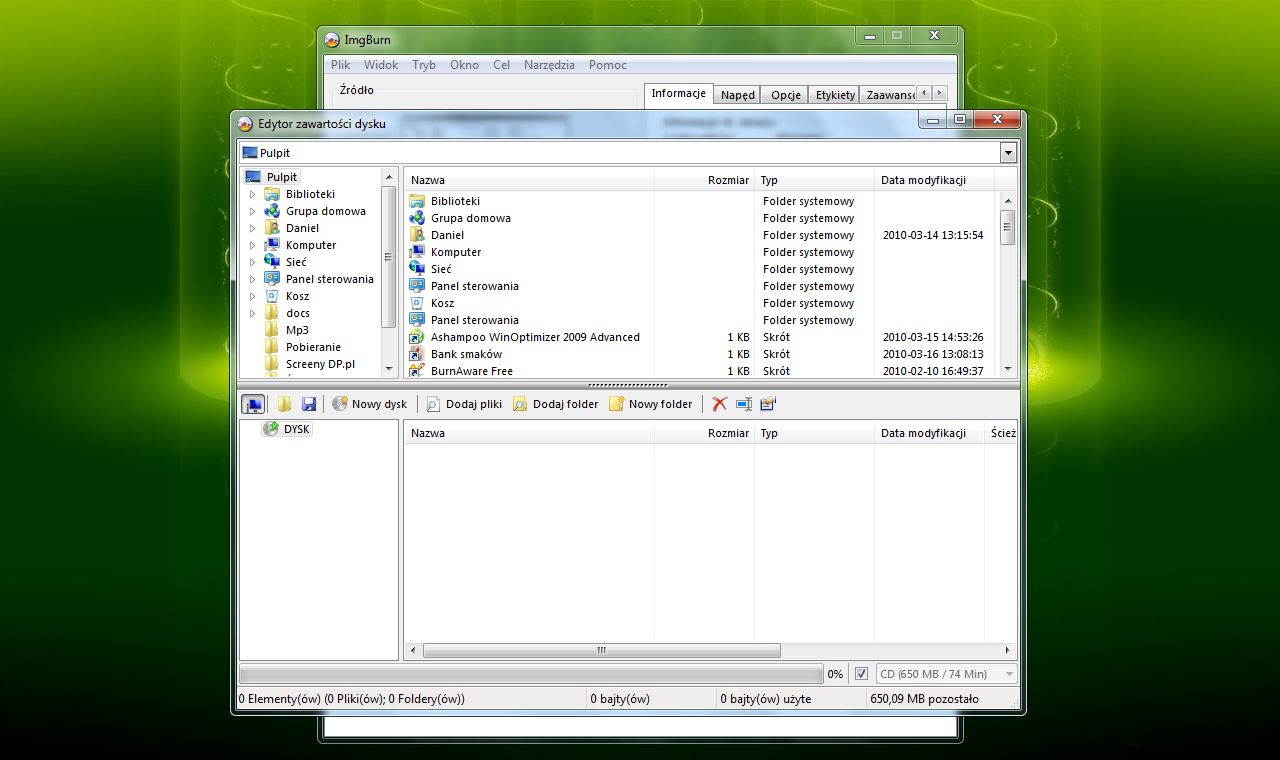Image resolution: width=1280 pixels, height=760 pixels.
Task: Click the properties icon after rename
Action: [x=768, y=404]
